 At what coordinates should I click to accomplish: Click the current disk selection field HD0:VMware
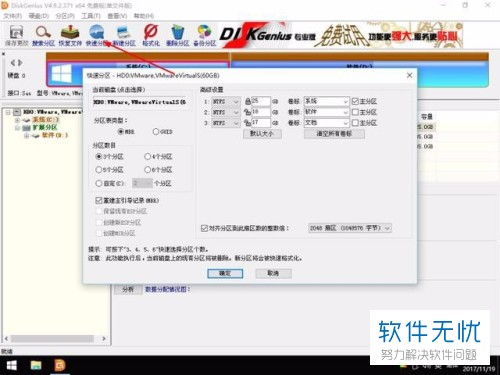[139, 102]
